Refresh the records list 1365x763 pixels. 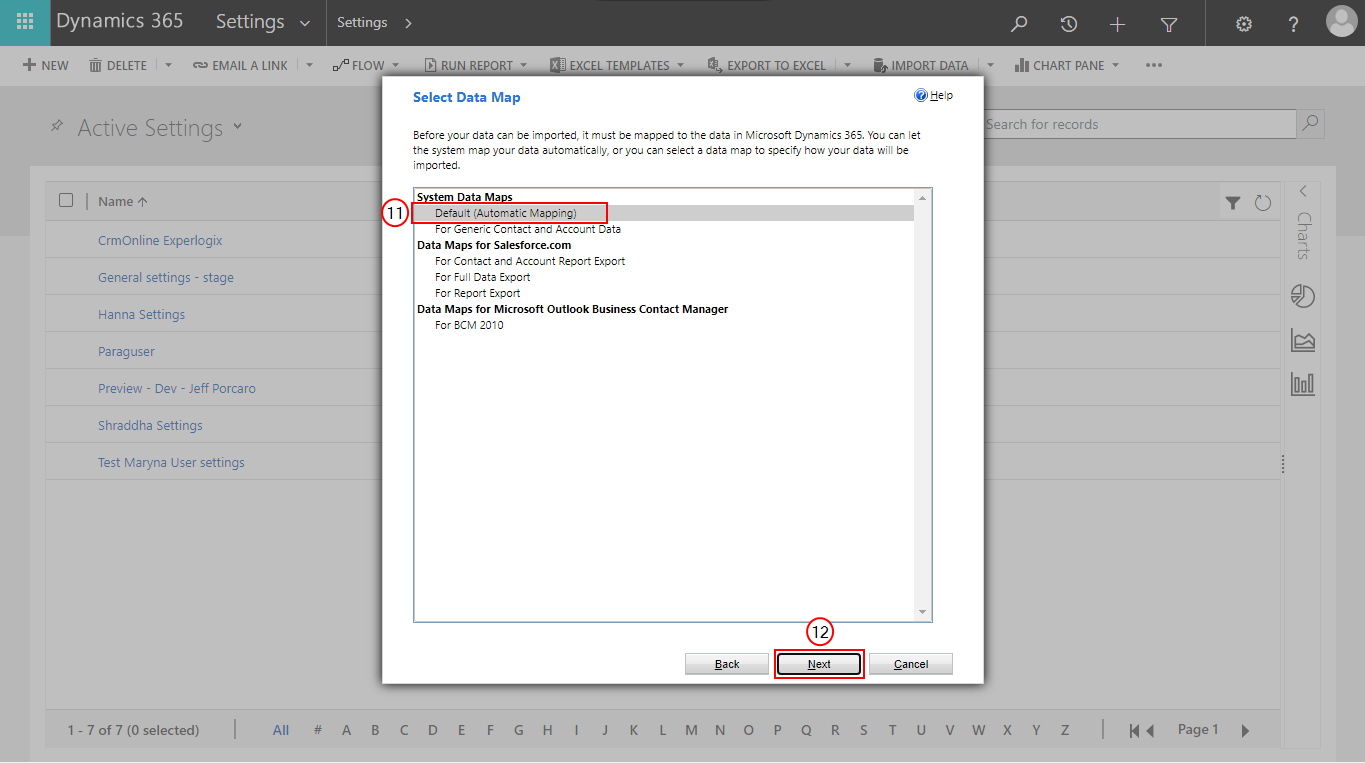pos(1263,203)
